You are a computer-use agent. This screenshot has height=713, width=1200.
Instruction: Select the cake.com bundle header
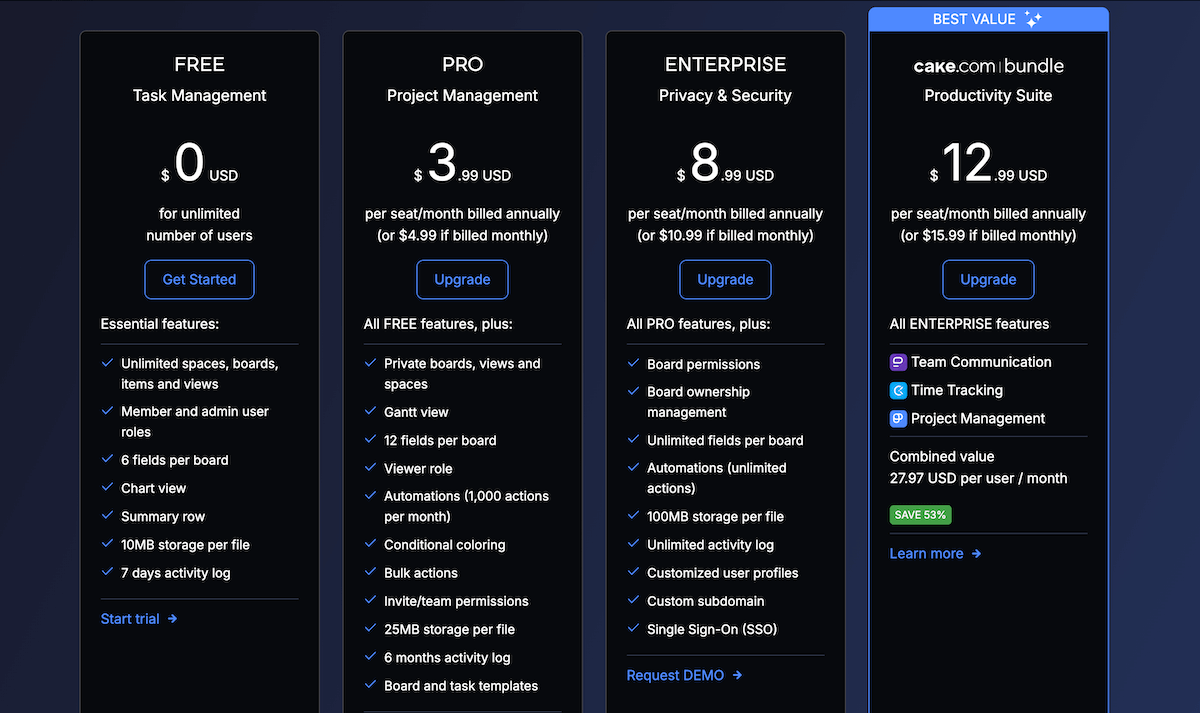click(988, 66)
